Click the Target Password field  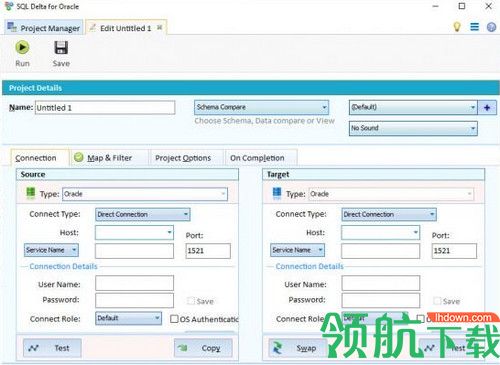click(381, 300)
